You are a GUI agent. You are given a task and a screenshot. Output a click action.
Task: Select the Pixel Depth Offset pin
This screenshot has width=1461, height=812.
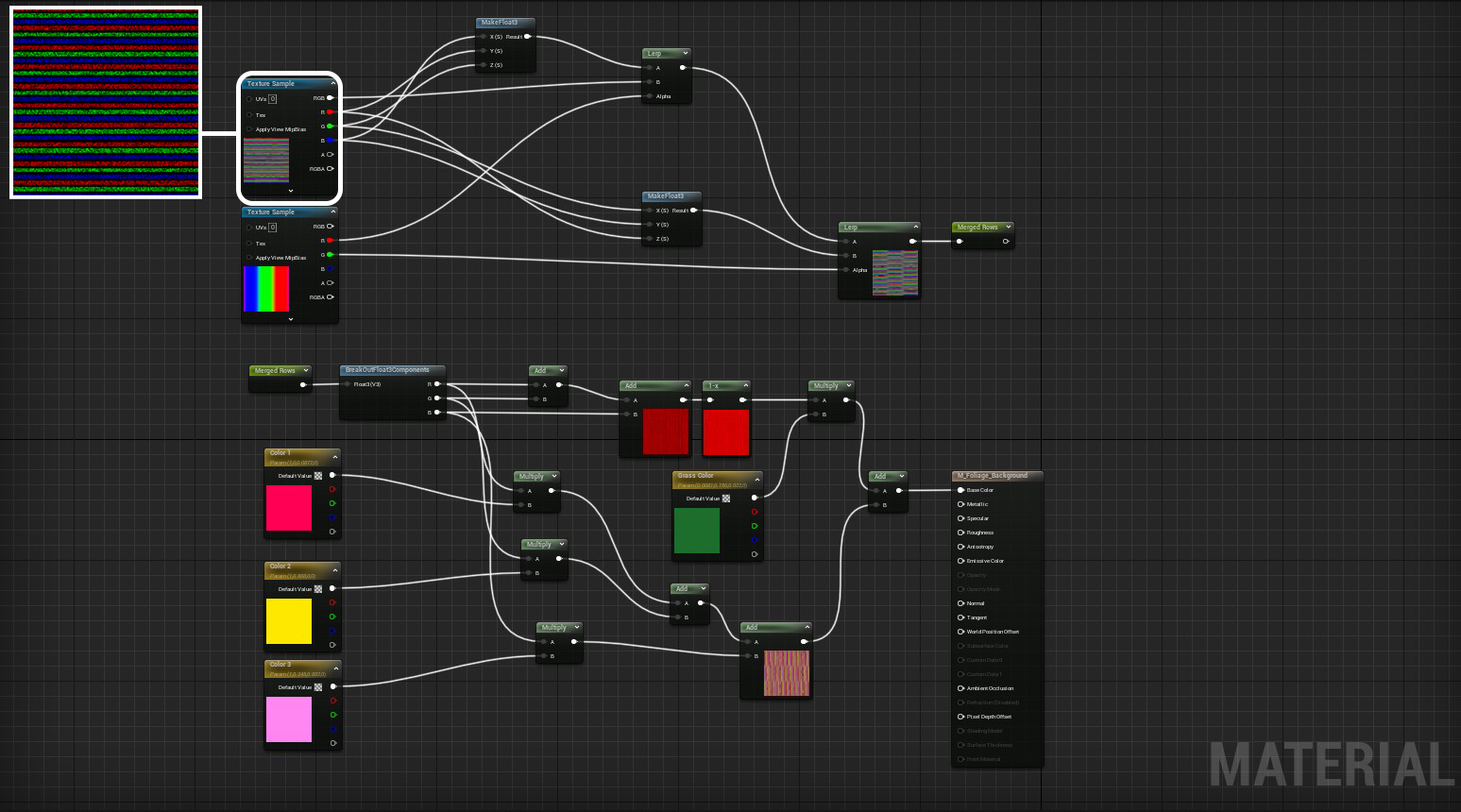pos(961,717)
